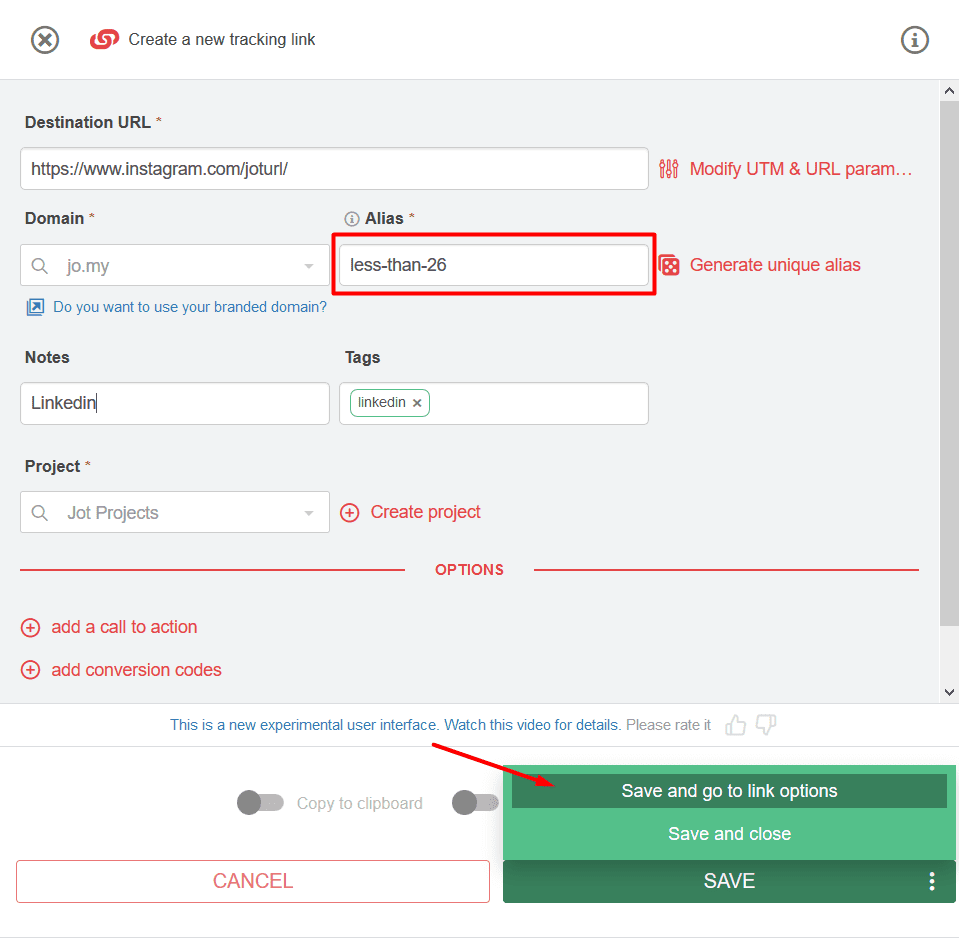Select Save and close
This screenshot has height=938, width=959.
pos(729,833)
